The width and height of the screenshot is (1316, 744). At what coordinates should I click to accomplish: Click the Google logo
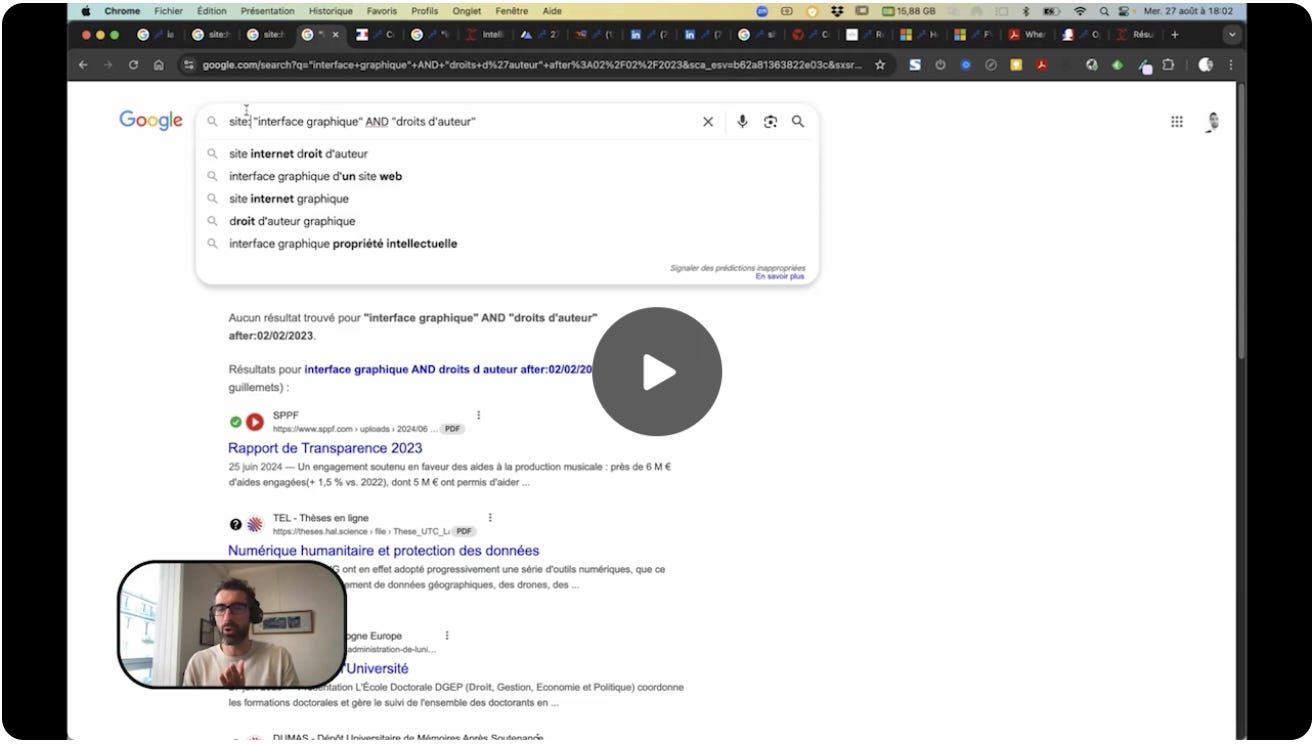(151, 120)
